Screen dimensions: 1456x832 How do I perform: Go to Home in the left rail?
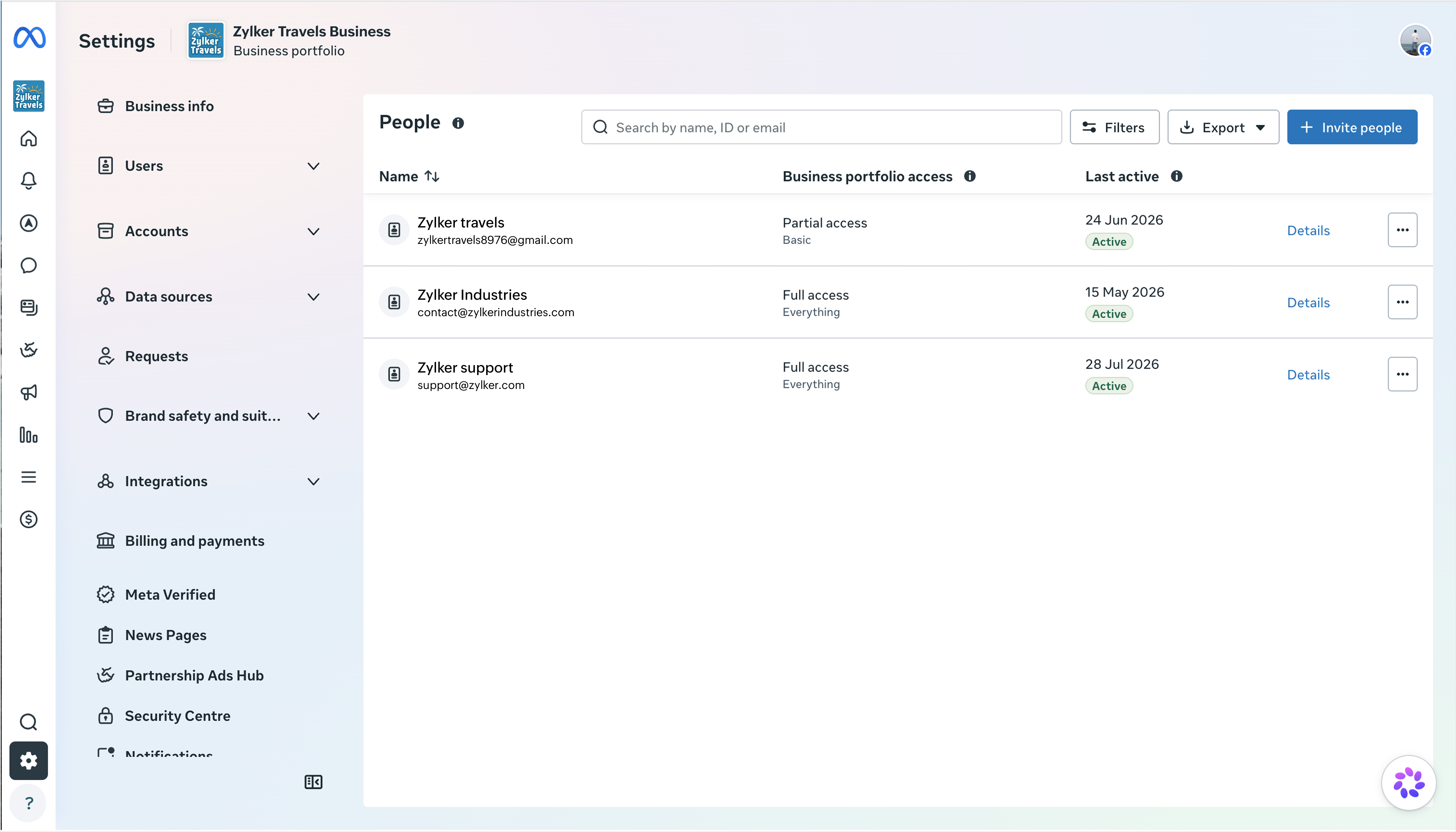[29, 139]
